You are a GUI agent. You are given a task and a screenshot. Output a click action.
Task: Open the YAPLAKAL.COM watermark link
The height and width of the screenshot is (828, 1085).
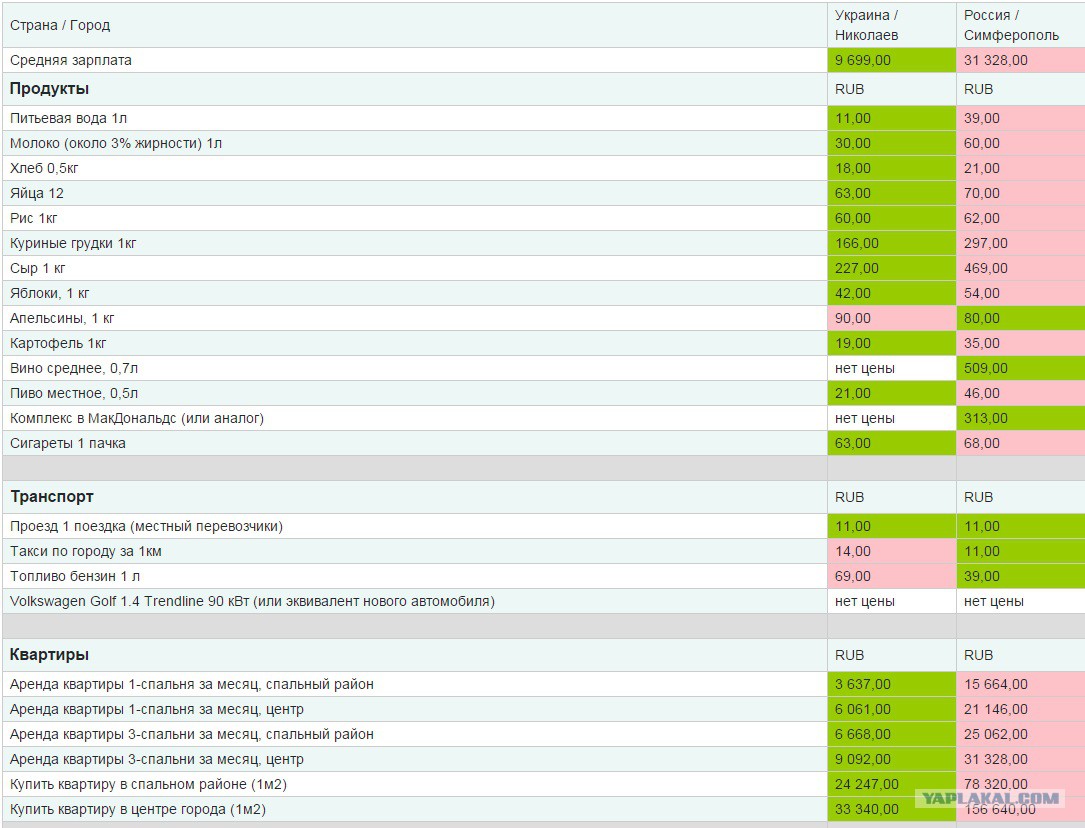[988, 798]
